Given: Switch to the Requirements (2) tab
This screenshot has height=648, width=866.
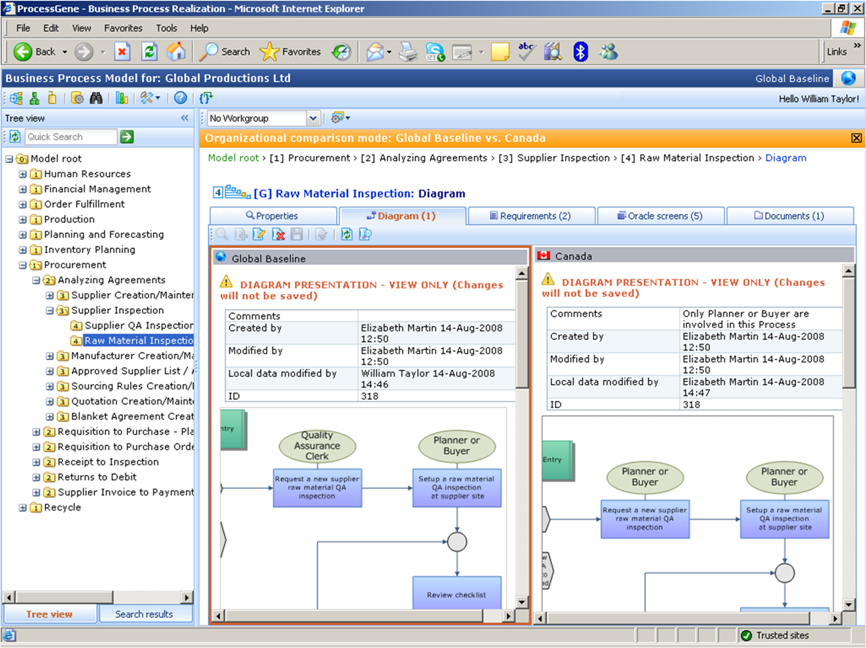Looking at the screenshot, I should (x=532, y=216).
